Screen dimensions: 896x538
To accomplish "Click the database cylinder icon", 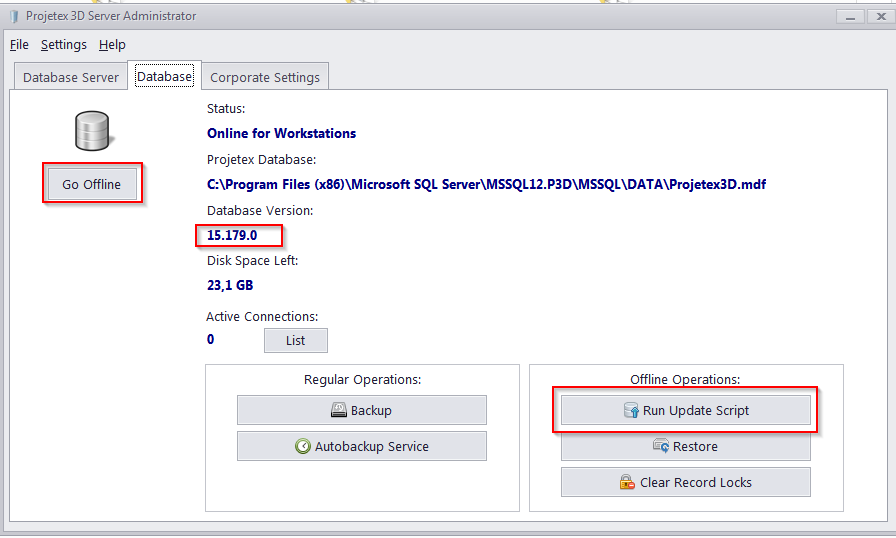I will pos(92,131).
